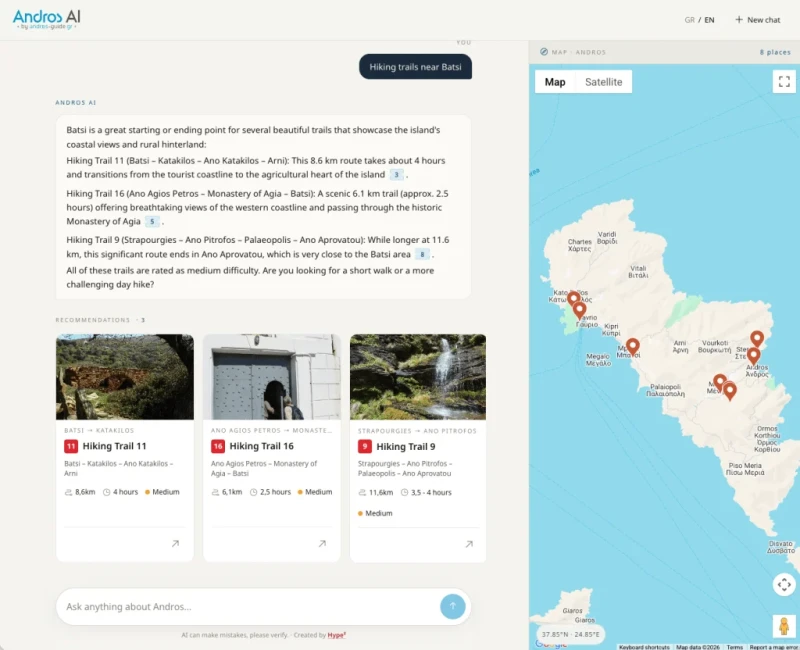The image size is (800, 650).
Task: Click the Map data ©2026 notice
Action: click(697, 647)
